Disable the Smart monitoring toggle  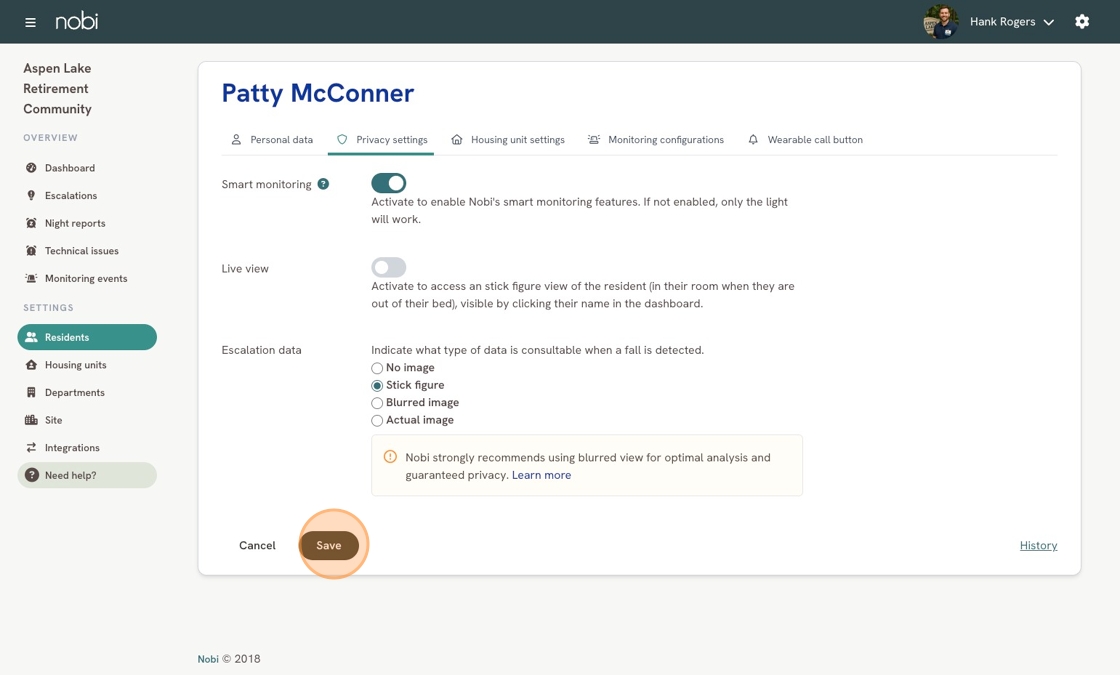click(388, 183)
